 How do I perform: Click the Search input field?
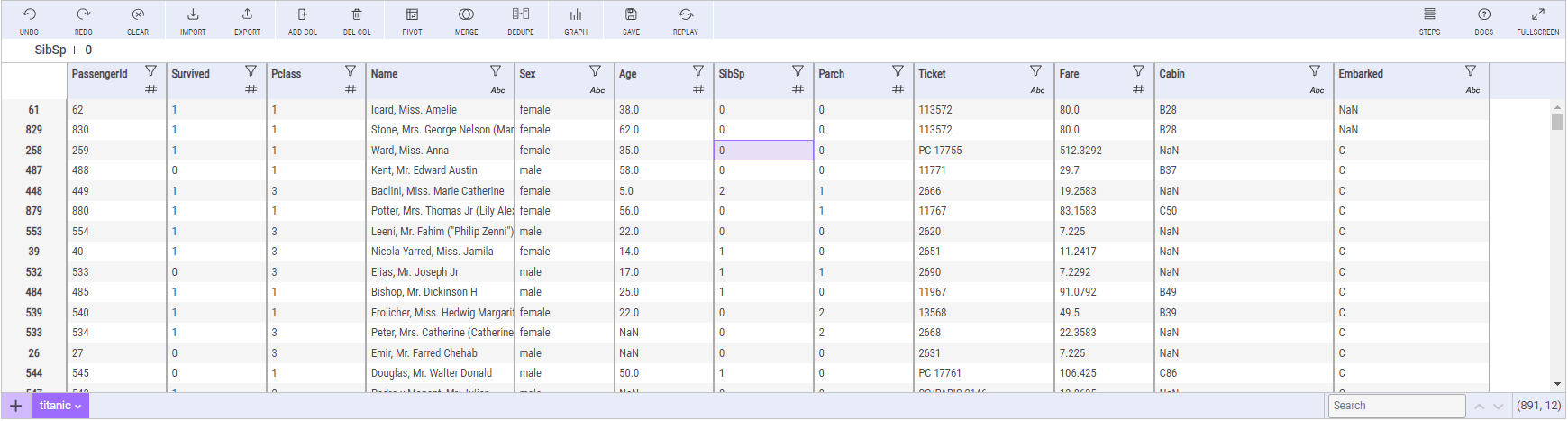[1396, 406]
